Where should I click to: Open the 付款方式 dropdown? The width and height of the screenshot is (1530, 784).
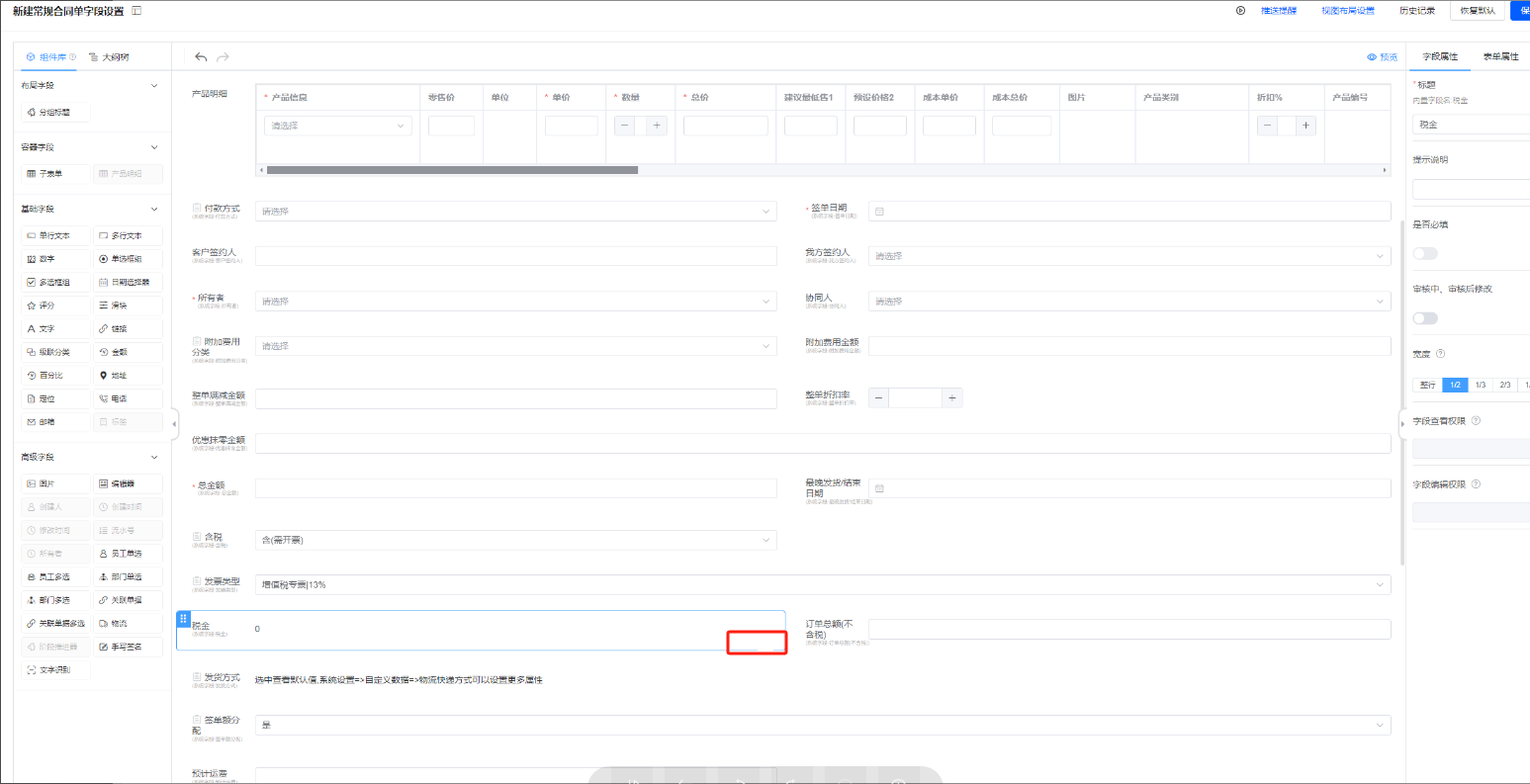(x=515, y=212)
